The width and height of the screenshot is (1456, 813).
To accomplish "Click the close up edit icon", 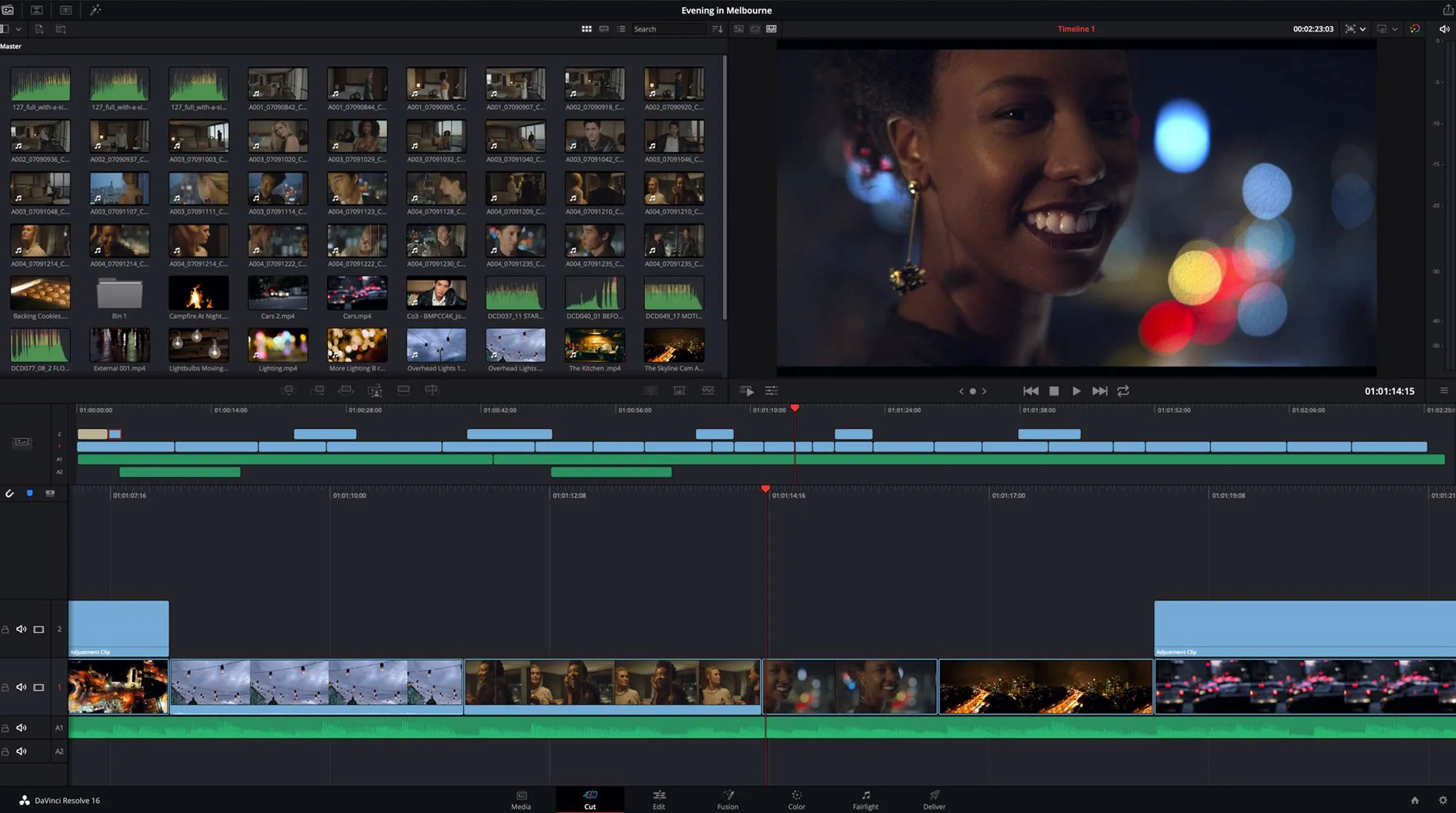I will click(x=376, y=391).
